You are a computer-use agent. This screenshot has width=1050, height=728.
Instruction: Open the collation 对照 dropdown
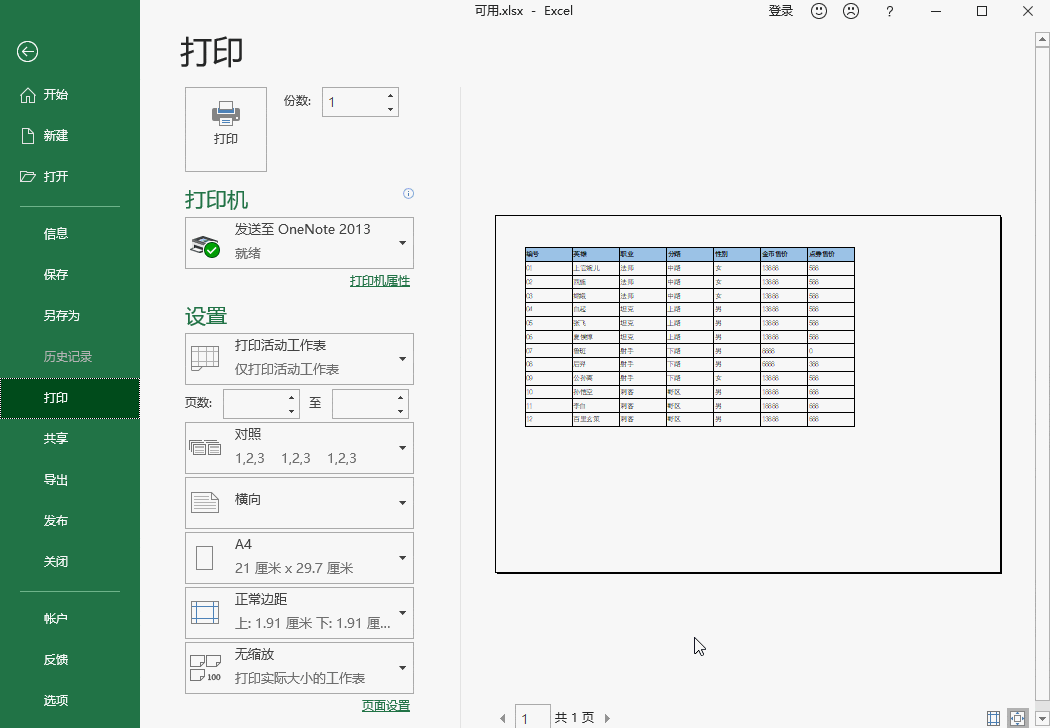pos(299,448)
